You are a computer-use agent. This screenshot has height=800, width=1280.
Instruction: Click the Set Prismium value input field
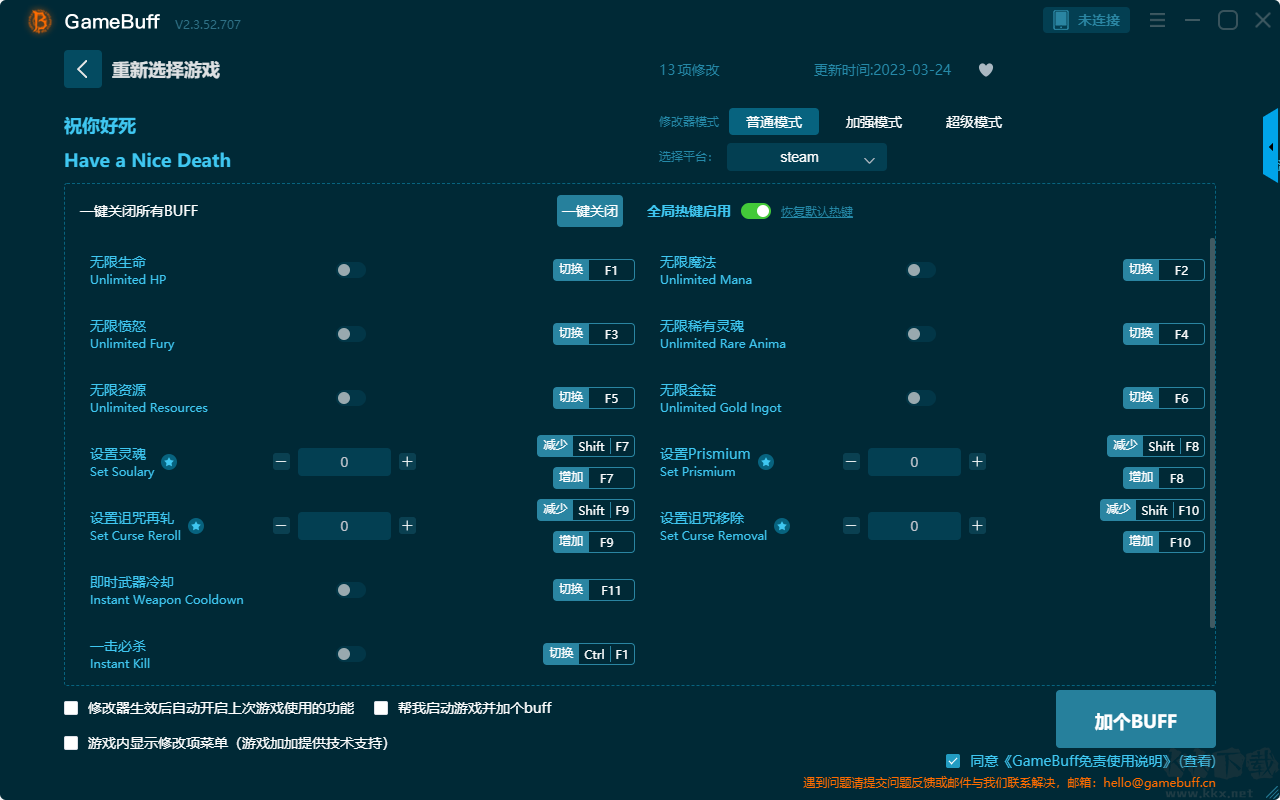tap(914, 462)
